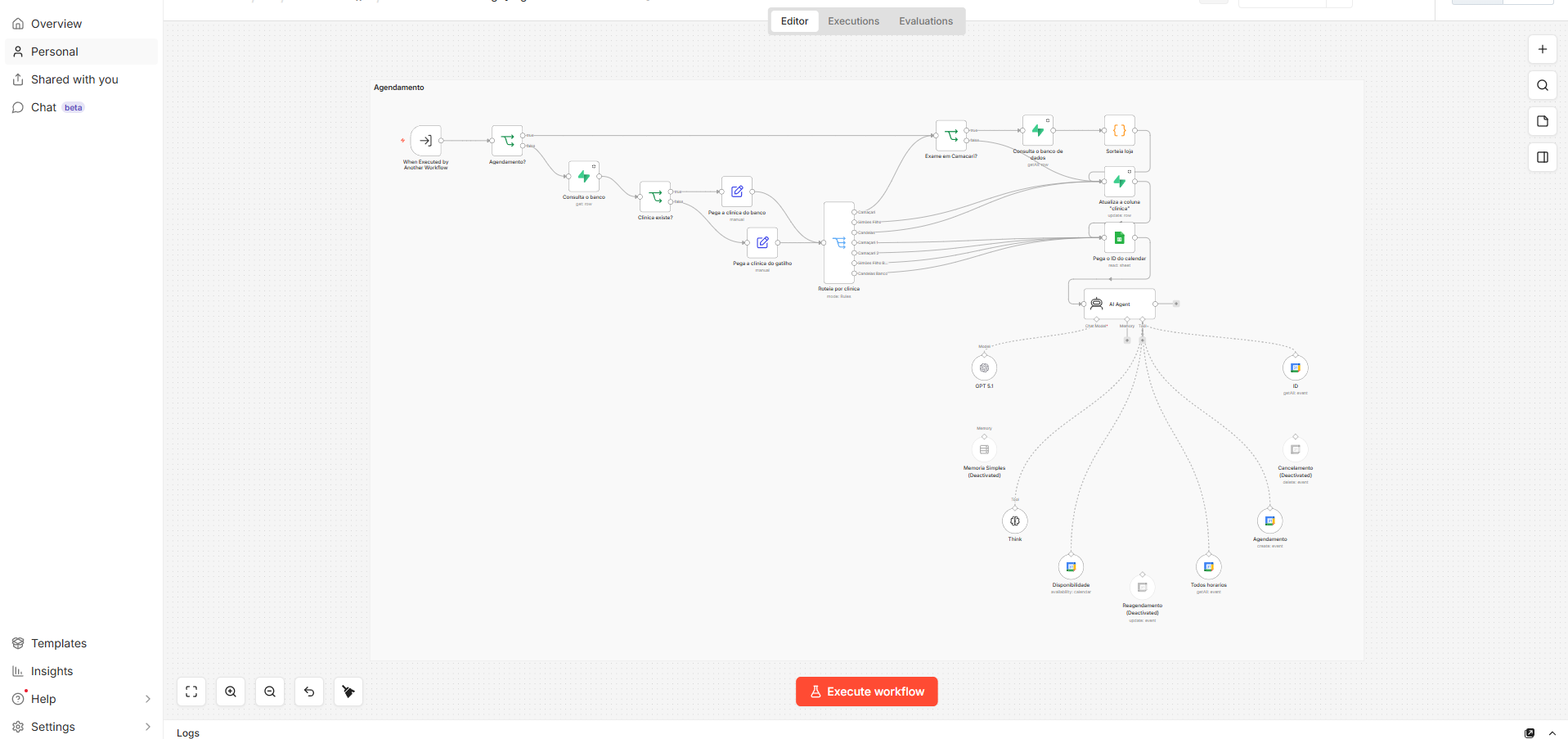The height and width of the screenshot is (739, 1568).
Task: Select the Think tool node
Action: 1015,520
